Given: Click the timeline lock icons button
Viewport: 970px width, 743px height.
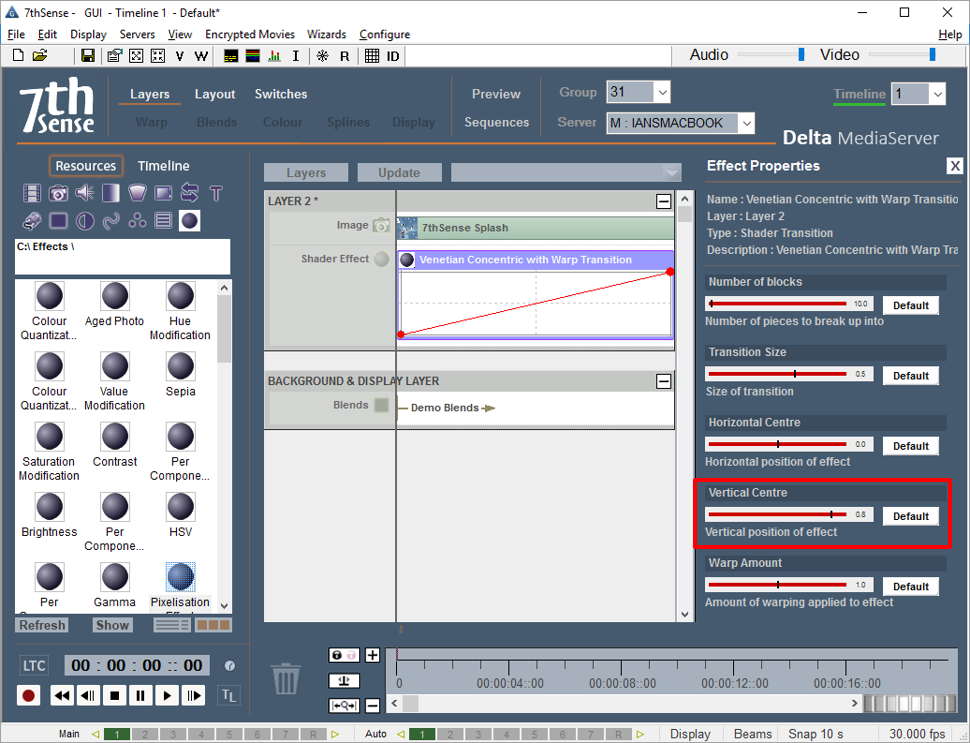Looking at the screenshot, I should (x=343, y=655).
